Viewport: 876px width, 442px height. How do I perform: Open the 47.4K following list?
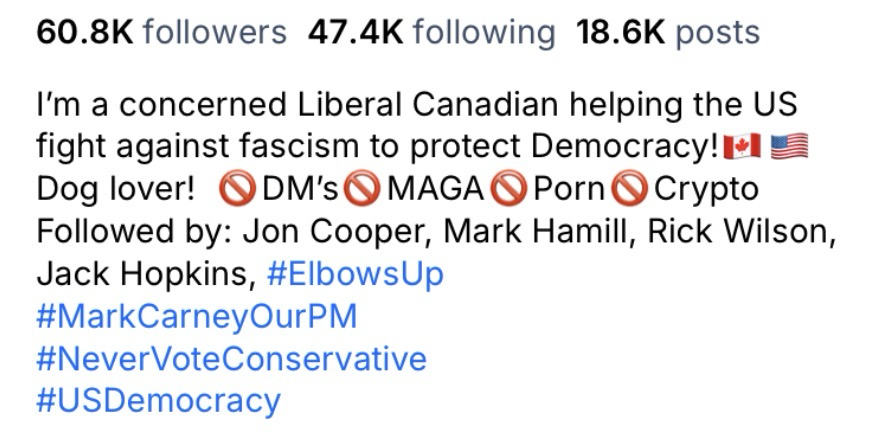click(x=431, y=32)
